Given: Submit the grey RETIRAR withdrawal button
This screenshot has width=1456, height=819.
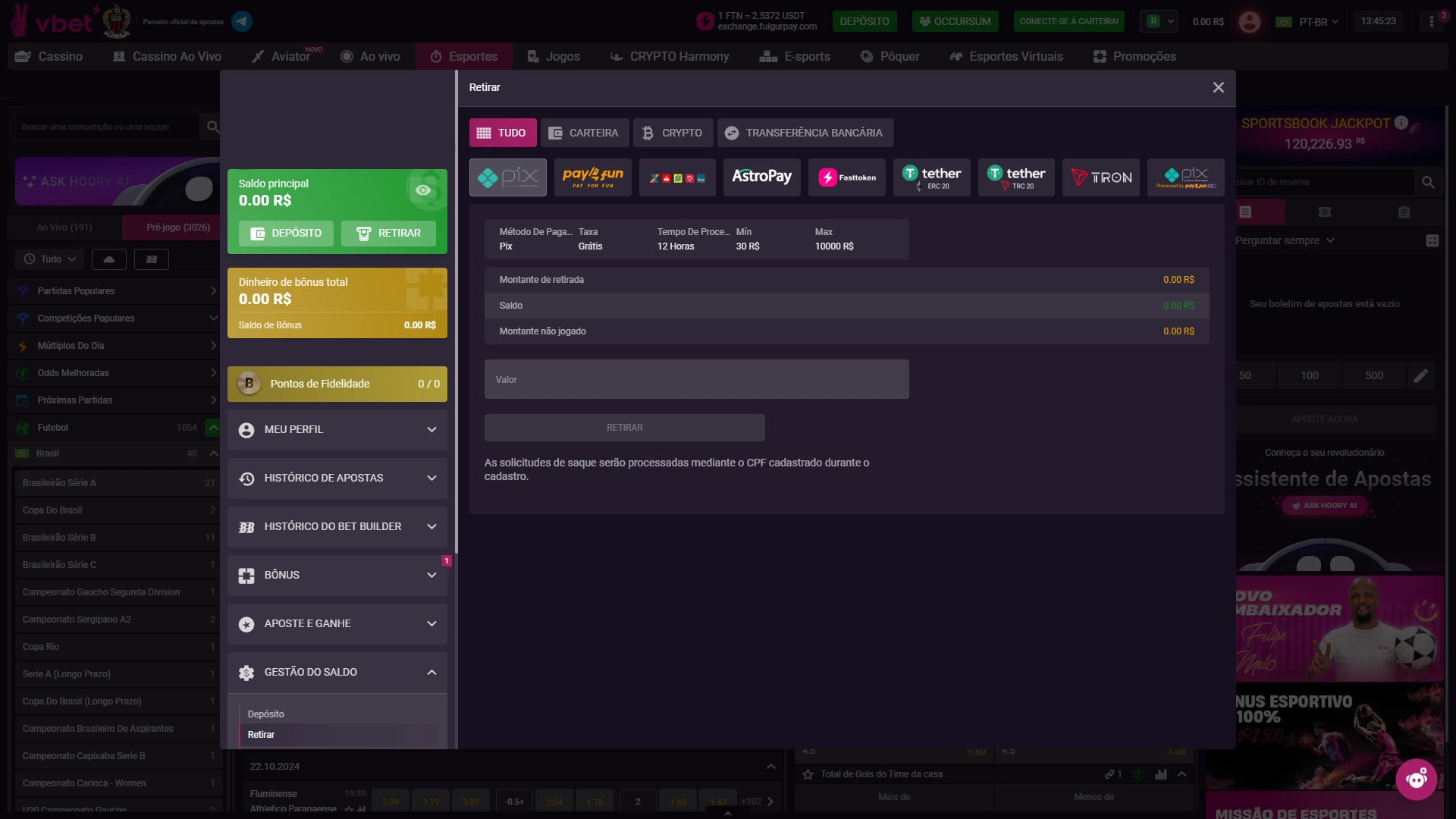Looking at the screenshot, I should 624,428.
